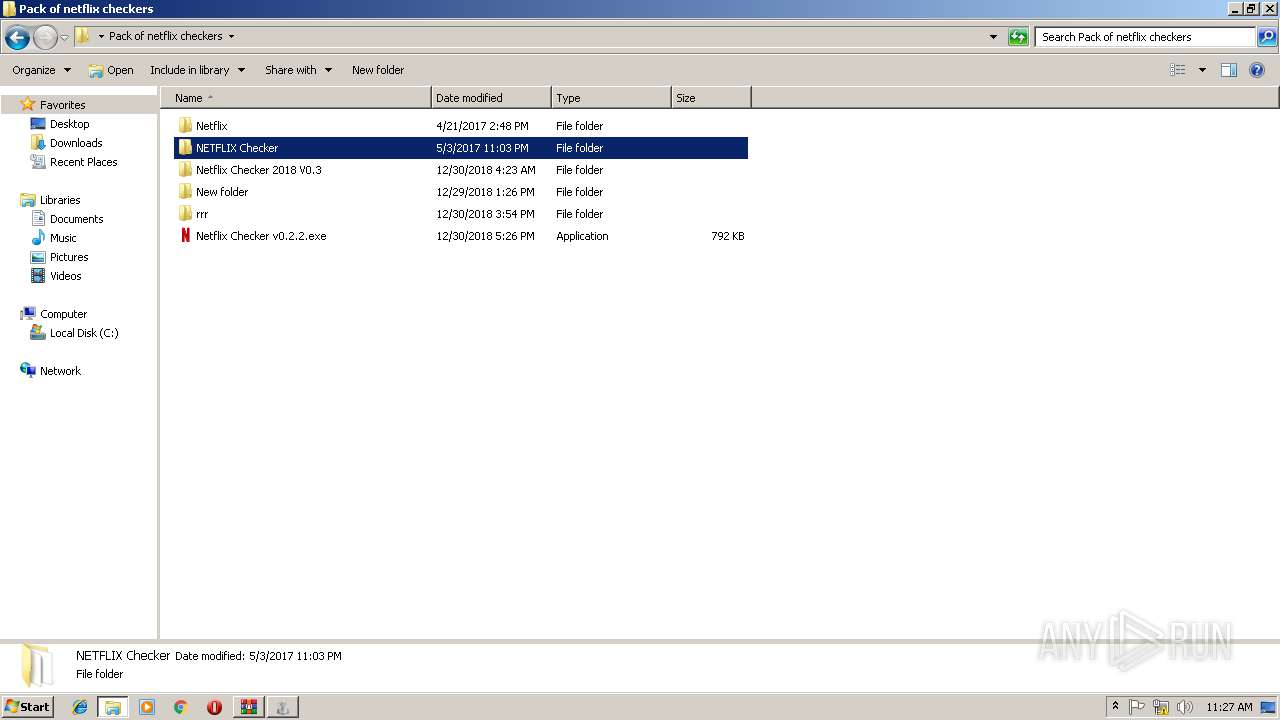
Task: Select the Netflix folder icon
Action: (x=185, y=126)
